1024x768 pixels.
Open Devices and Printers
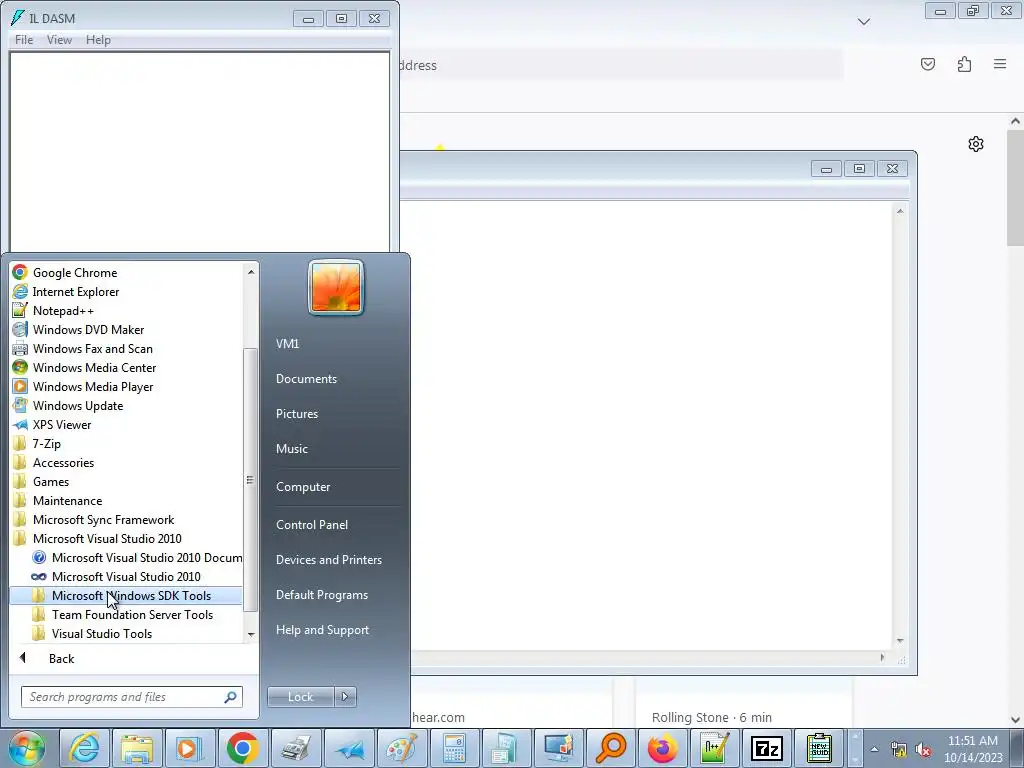(328, 560)
